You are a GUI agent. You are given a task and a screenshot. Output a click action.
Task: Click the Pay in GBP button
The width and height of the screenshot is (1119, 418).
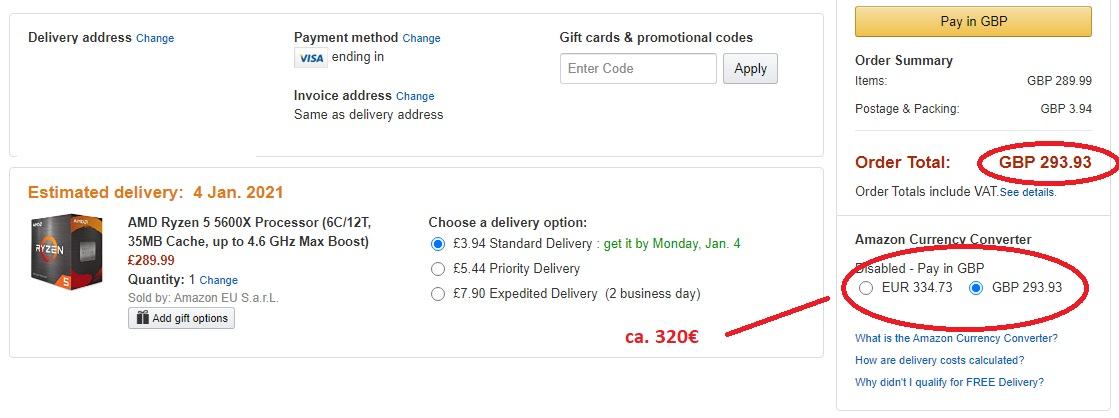tap(973, 21)
